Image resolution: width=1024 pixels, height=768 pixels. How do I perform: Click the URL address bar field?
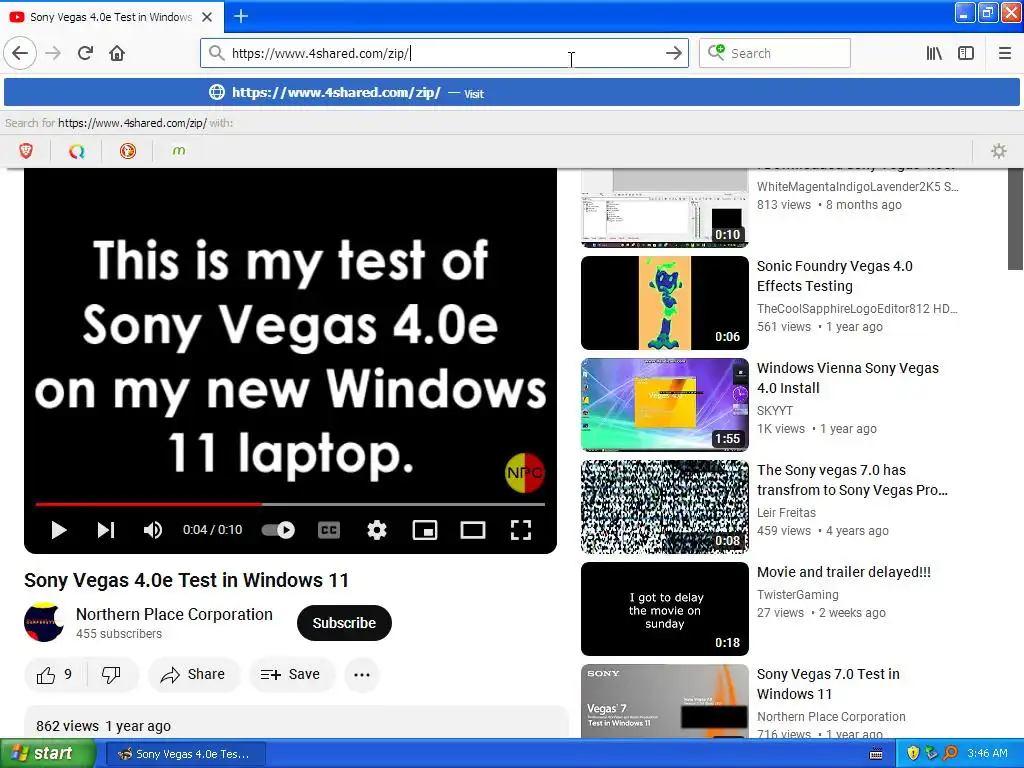[444, 53]
